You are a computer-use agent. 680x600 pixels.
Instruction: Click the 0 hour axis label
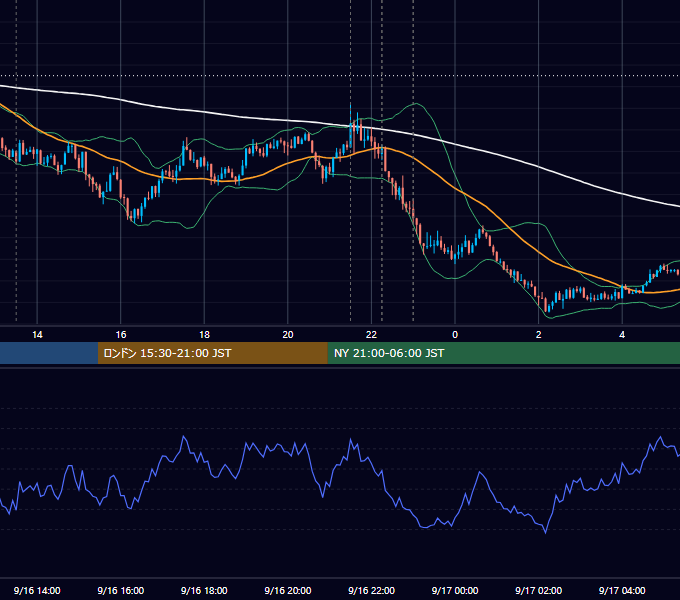[455, 335]
